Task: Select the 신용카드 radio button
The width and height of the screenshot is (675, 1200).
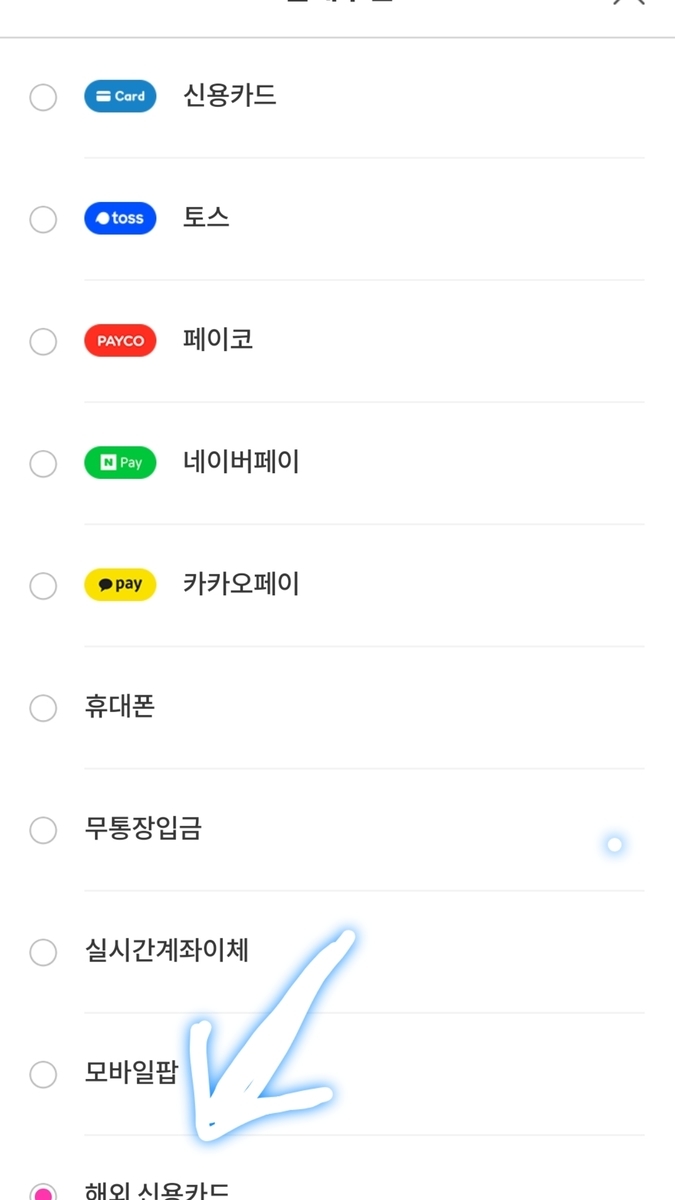Action: (x=43, y=97)
